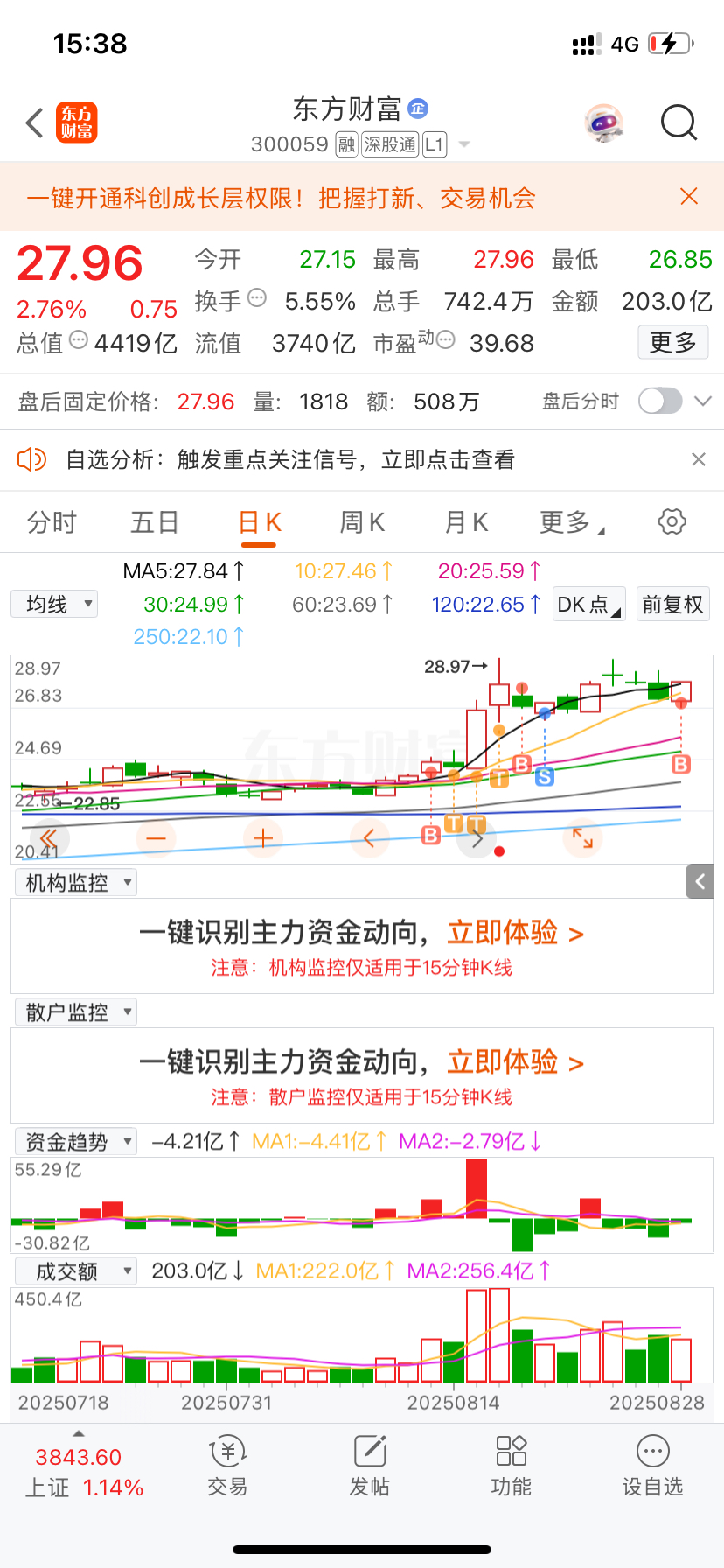Open chart settings gear icon
Viewport: 724px width, 1568px height.
pyautogui.click(x=672, y=521)
